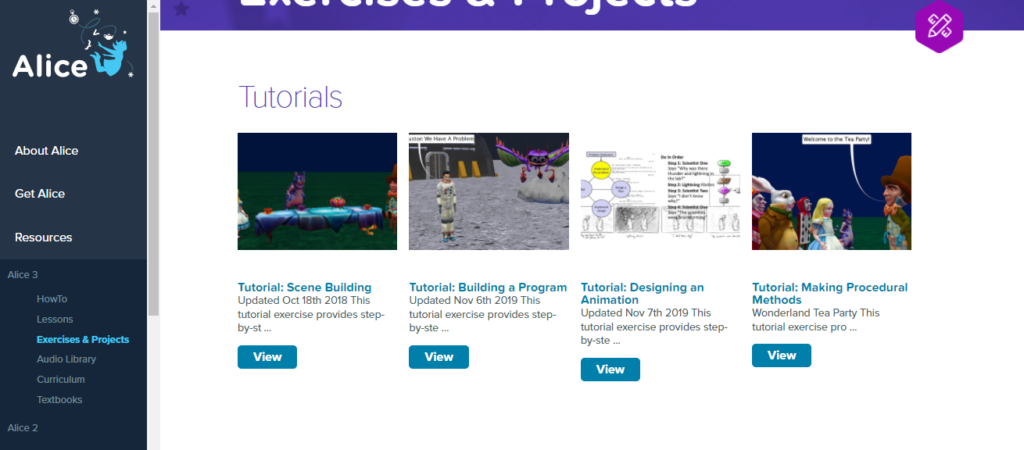Viewport: 1024px width, 450px height.
Task: Select Alice 3 section in sidebar
Action: (22, 275)
